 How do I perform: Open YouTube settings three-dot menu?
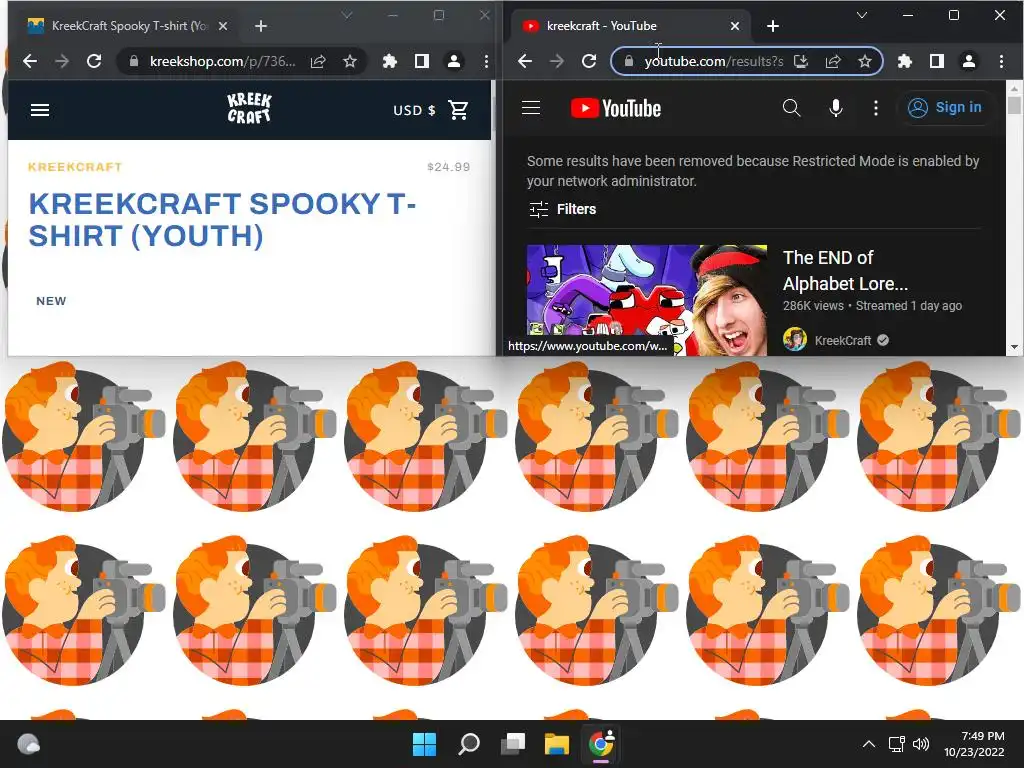876,108
